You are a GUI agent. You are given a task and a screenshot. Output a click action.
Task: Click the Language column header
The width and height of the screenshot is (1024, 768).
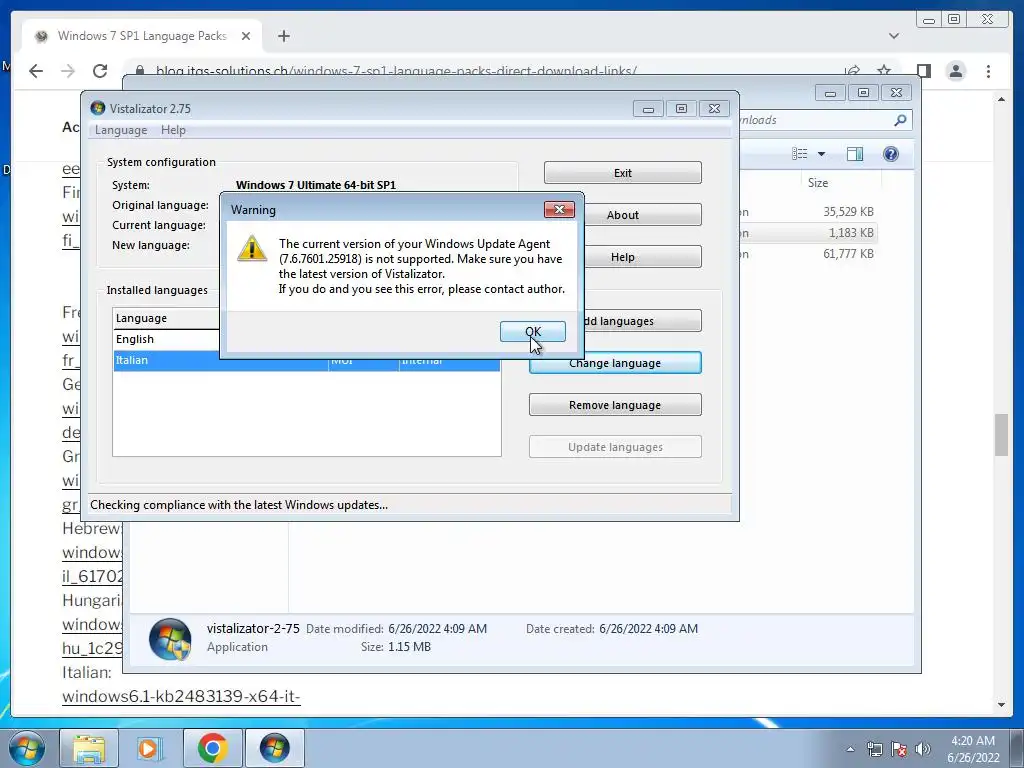click(167, 318)
